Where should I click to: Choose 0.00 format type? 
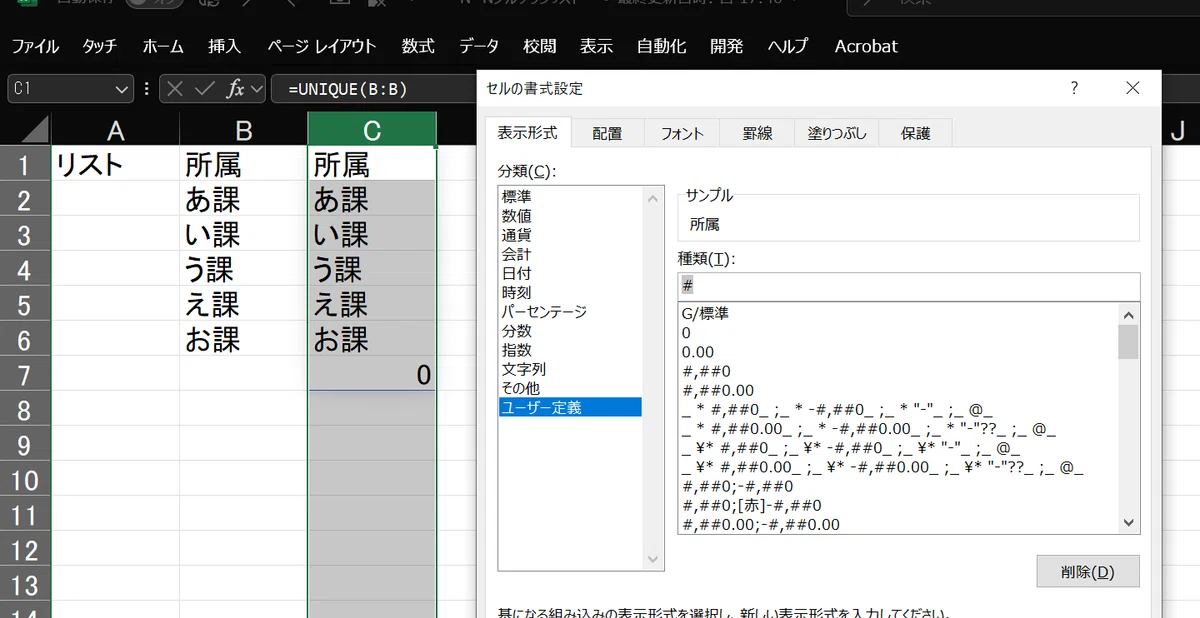point(898,352)
